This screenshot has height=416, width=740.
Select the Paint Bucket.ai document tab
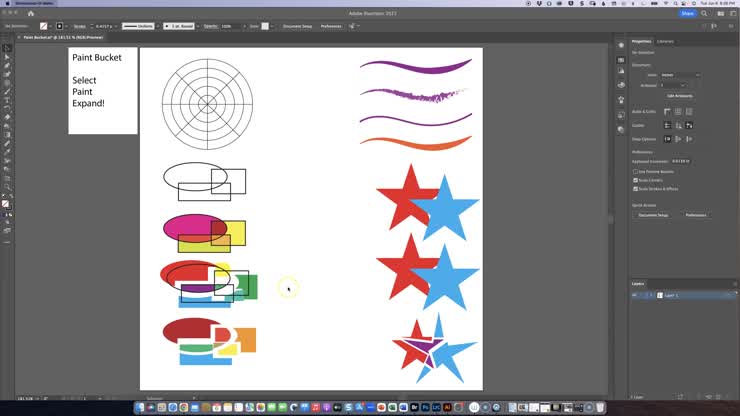tap(63, 37)
